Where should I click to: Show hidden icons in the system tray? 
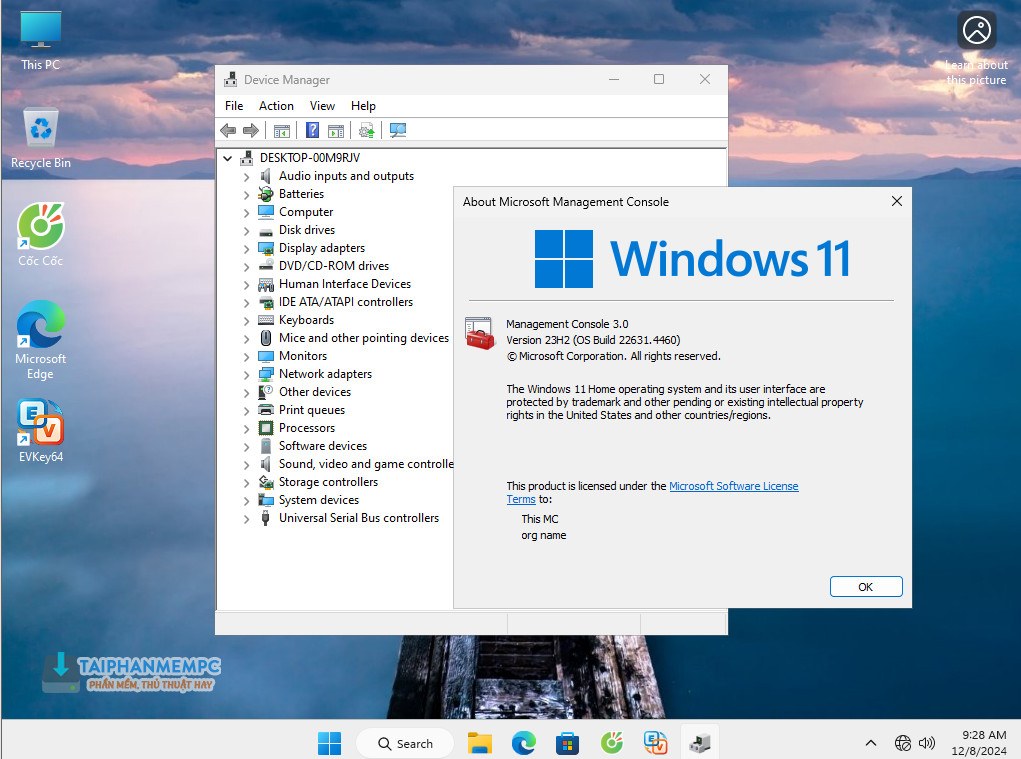point(871,743)
